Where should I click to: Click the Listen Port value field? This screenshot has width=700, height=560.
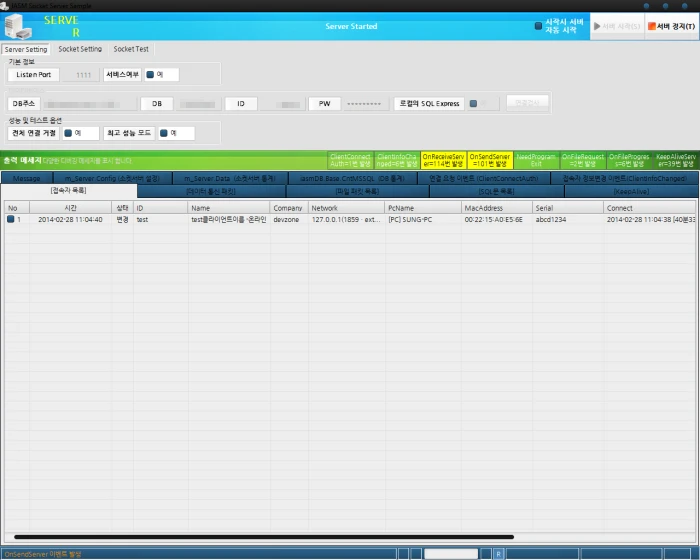click(x=81, y=75)
